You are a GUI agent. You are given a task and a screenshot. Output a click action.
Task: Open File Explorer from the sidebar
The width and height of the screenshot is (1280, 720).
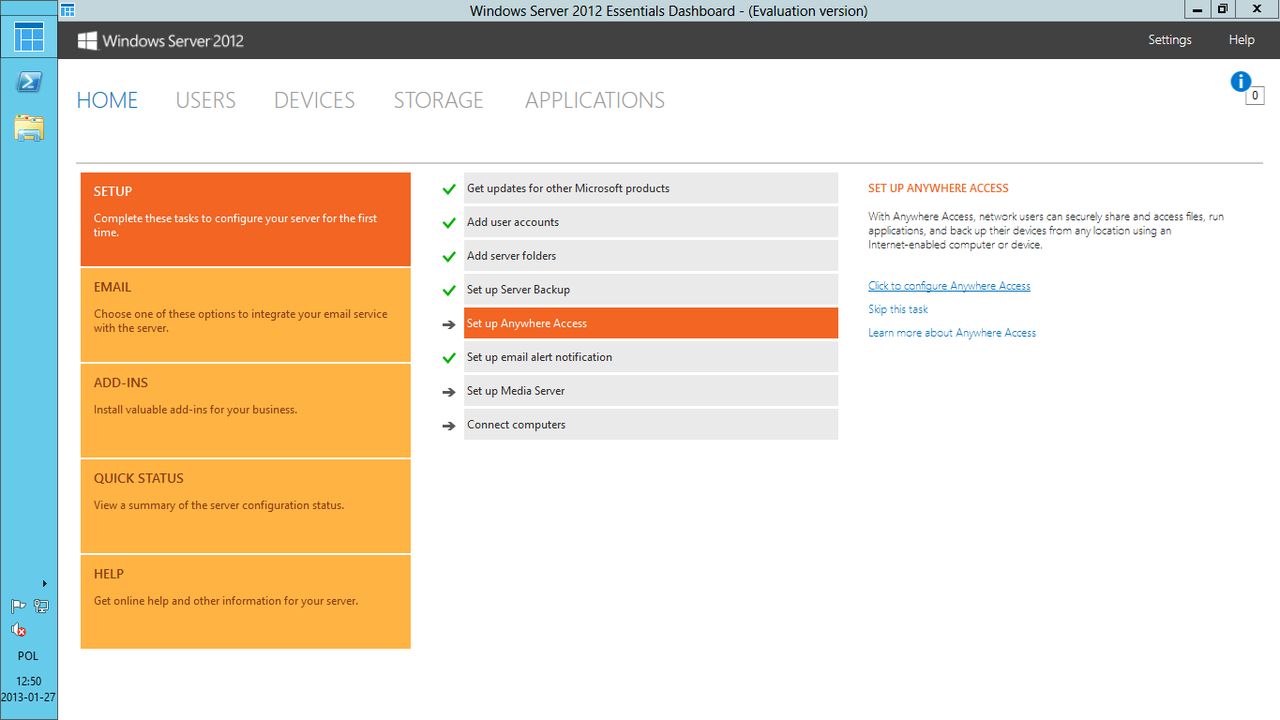click(29, 127)
